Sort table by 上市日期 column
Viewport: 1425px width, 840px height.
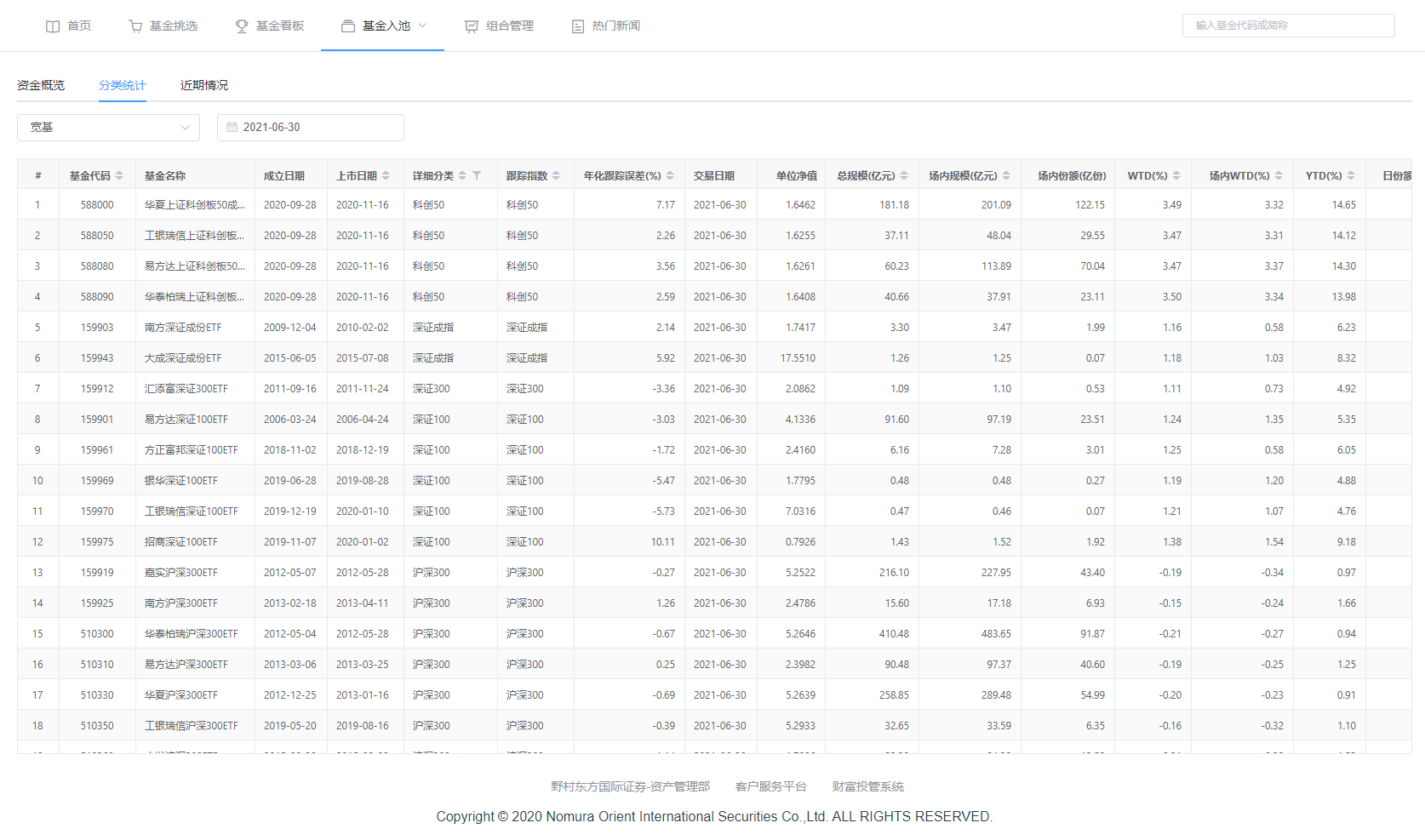(386, 175)
